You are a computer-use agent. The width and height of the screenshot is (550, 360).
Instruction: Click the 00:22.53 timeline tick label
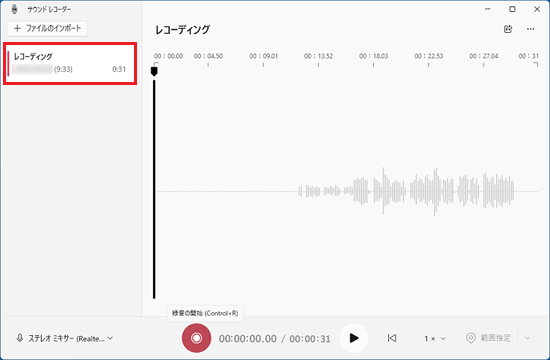pos(428,56)
